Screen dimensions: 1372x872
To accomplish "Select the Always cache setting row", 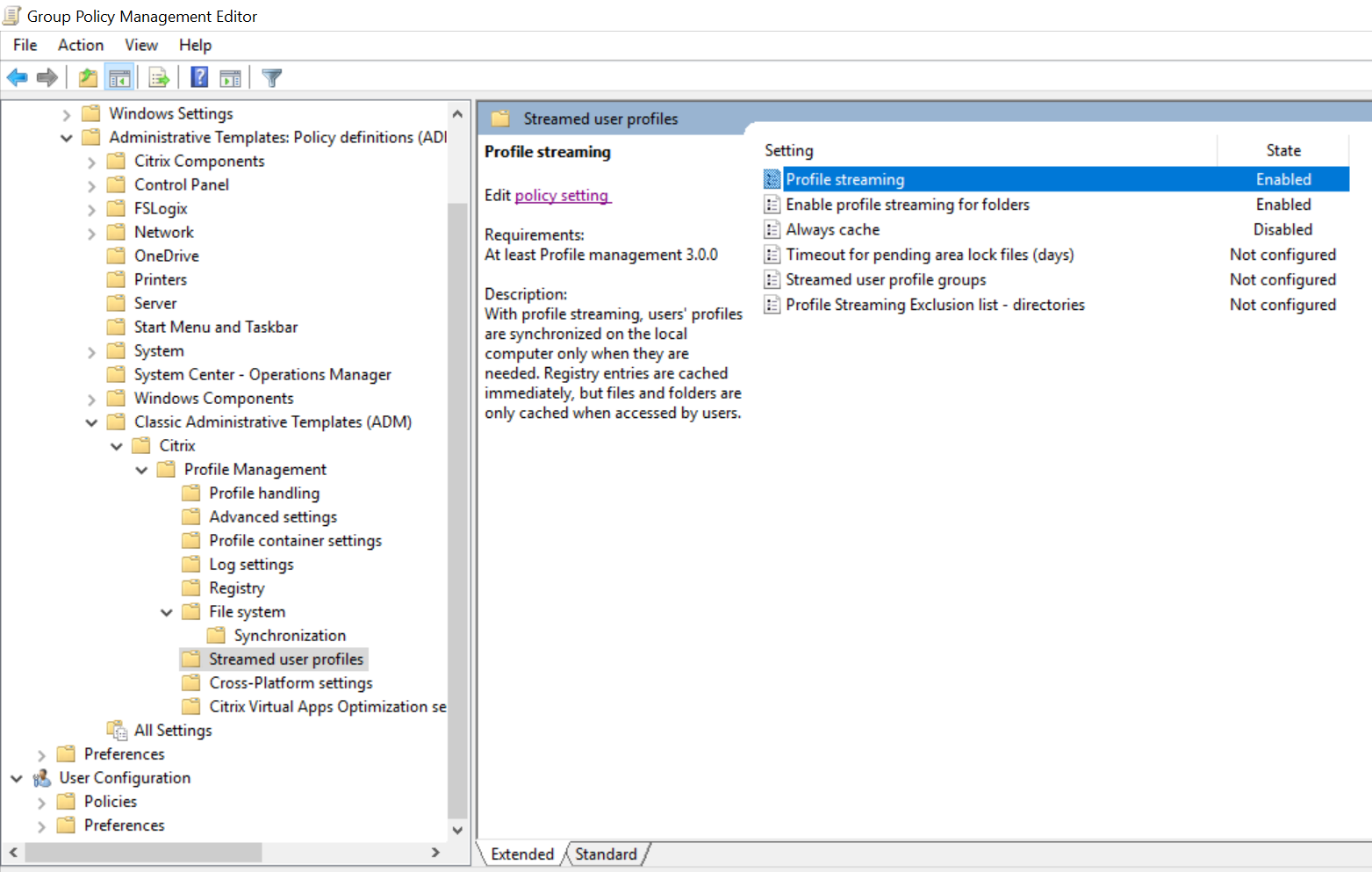I will click(832, 229).
